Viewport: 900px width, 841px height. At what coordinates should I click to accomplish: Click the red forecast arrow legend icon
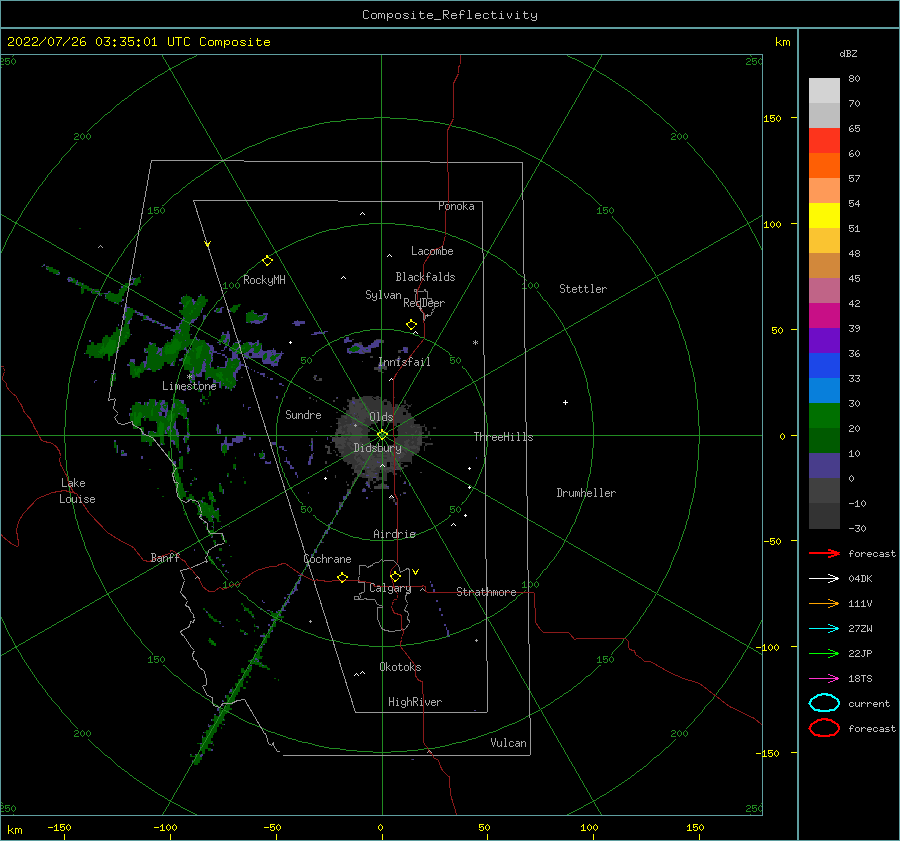(824, 553)
